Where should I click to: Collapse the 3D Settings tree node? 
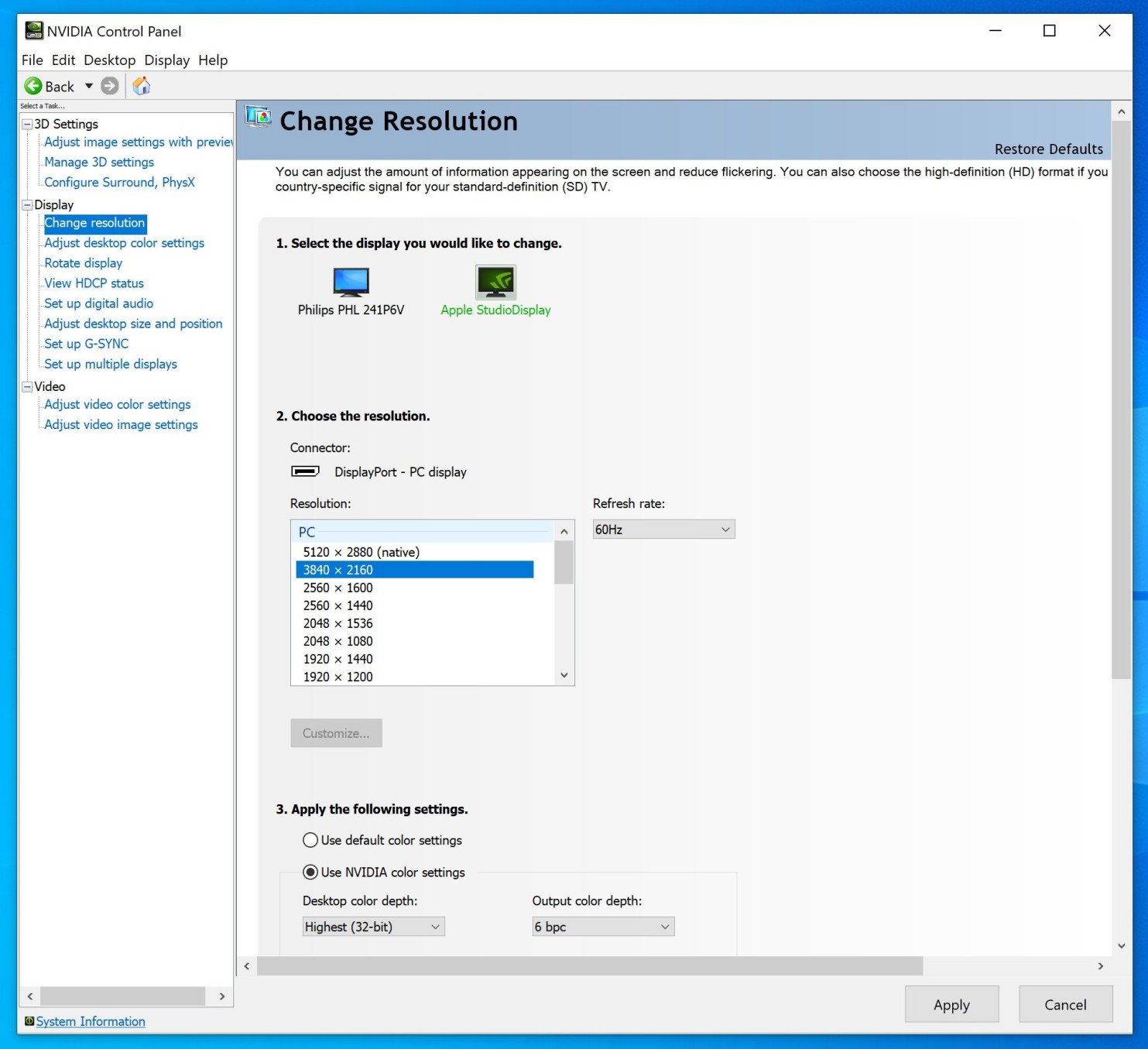point(27,124)
